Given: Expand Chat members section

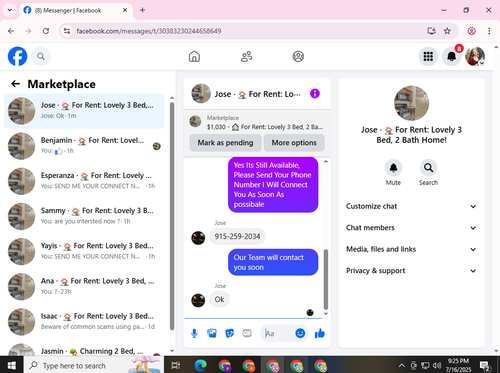Looking at the screenshot, I should click(x=411, y=228).
